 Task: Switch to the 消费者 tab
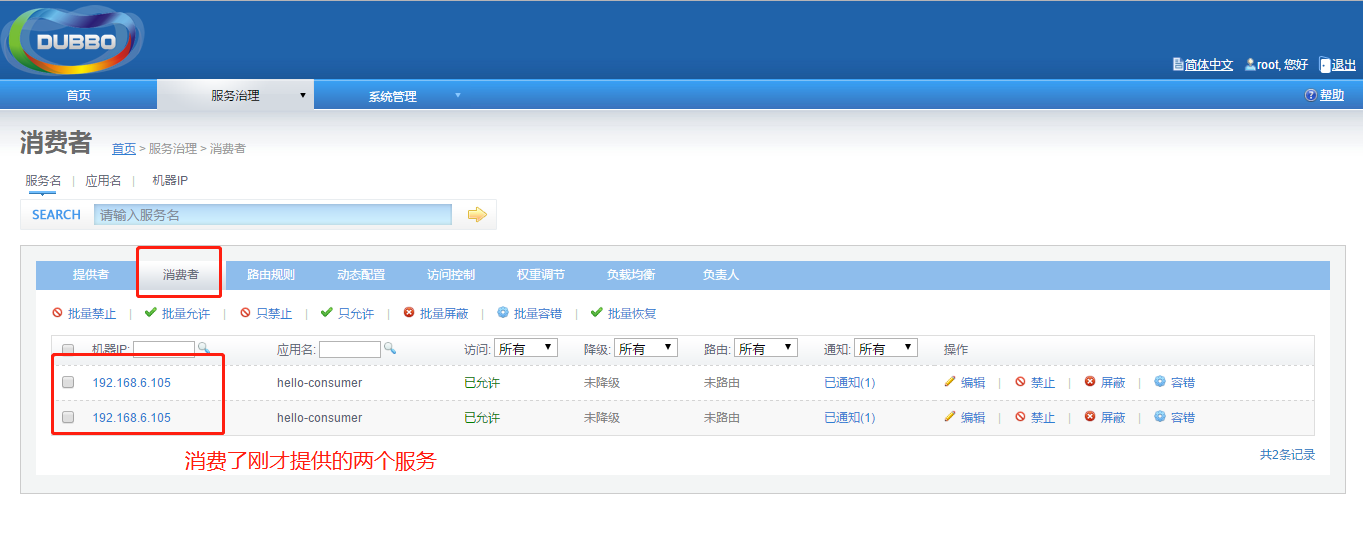click(x=181, y=274)
